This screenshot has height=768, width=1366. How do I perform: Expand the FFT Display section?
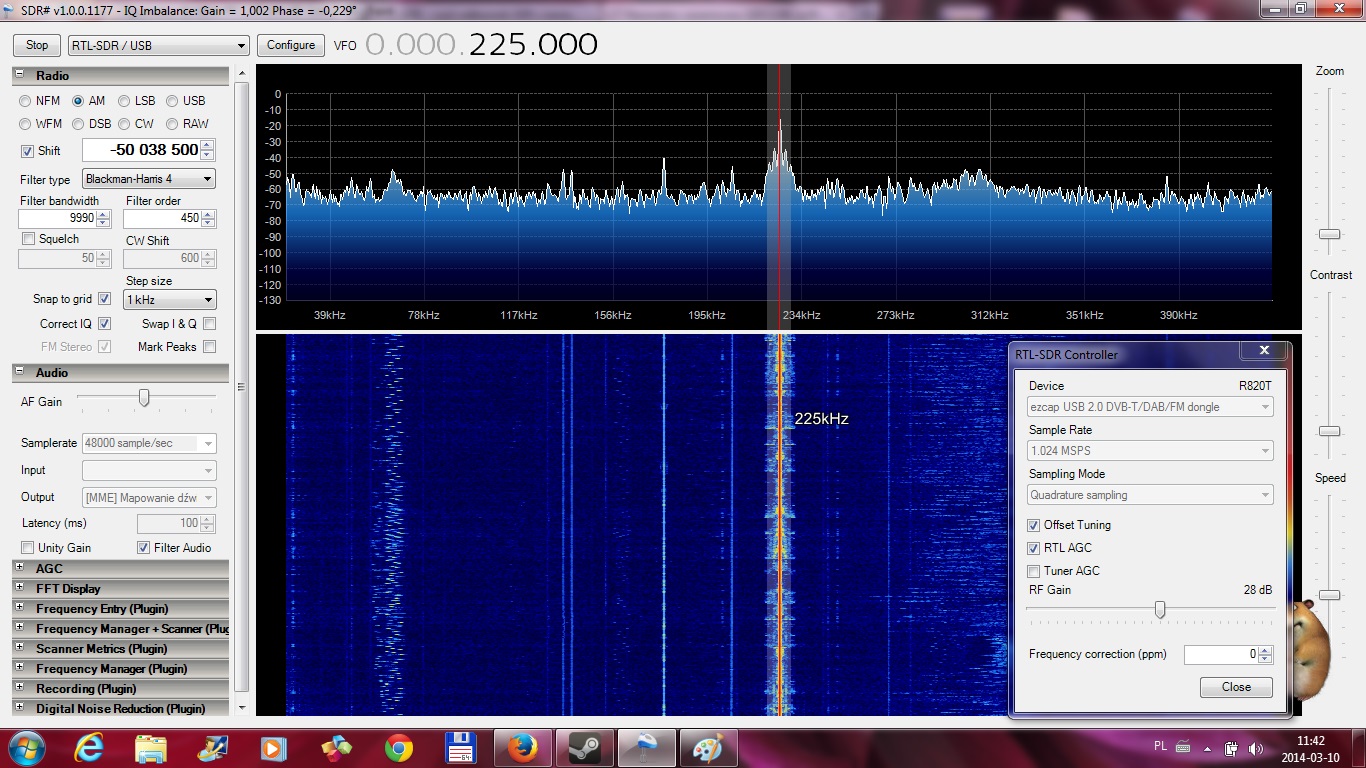tap(19, 587)
